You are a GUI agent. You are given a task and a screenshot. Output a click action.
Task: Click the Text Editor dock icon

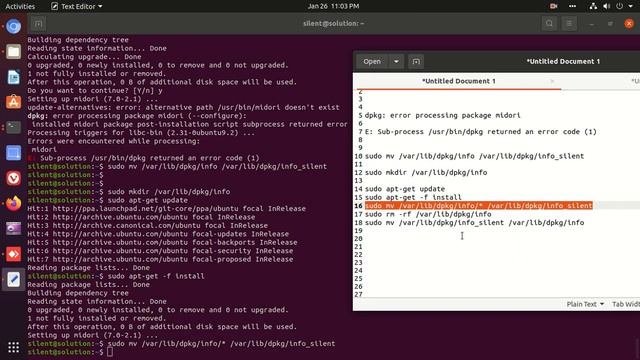(13, 280)
